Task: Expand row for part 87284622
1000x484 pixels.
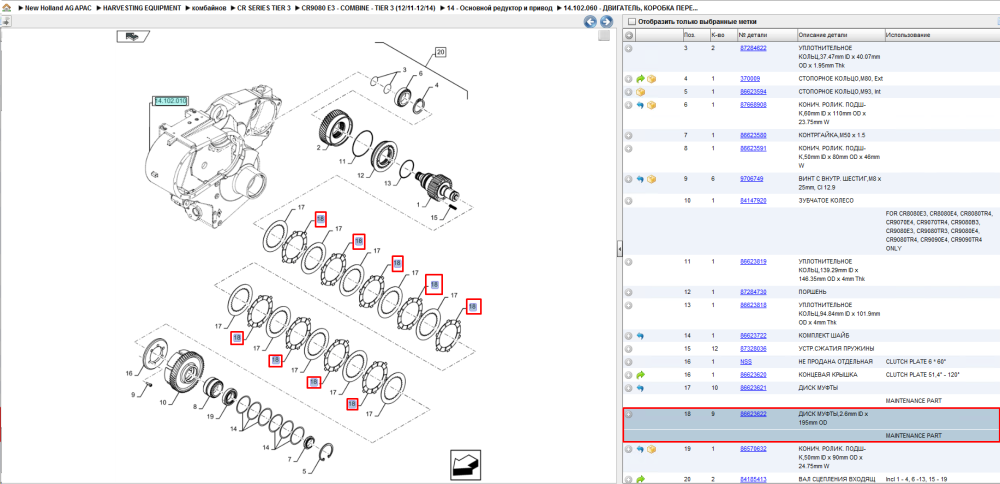Action: point(629,48)
